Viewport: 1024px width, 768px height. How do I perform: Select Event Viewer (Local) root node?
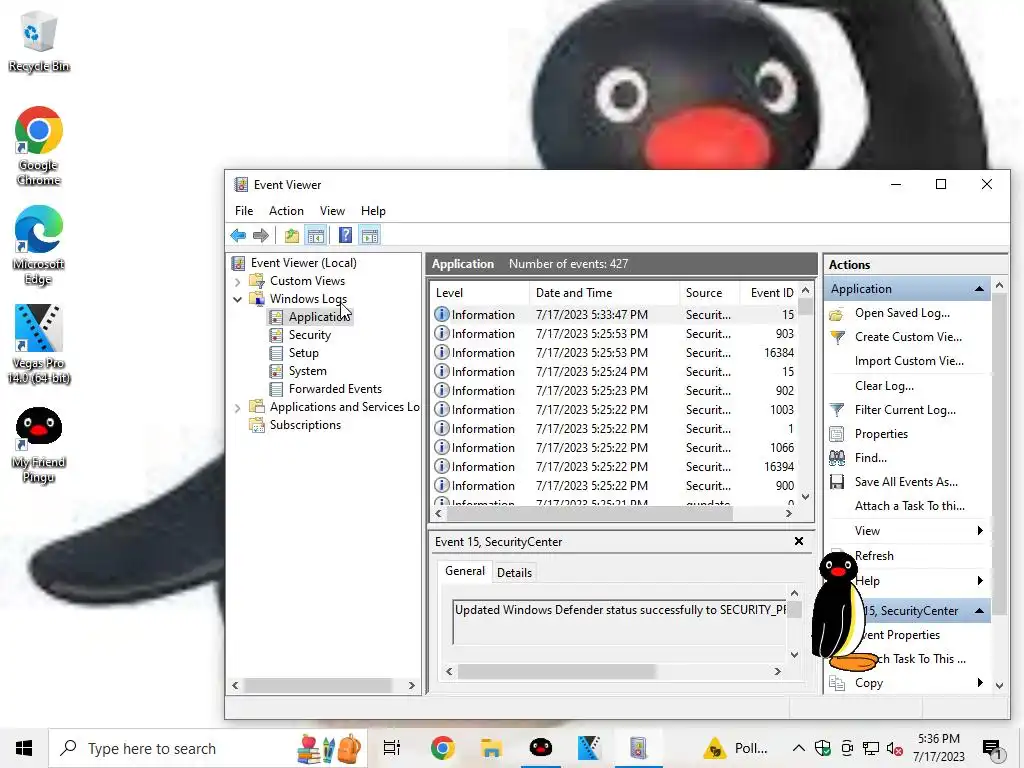pos(304,263)
